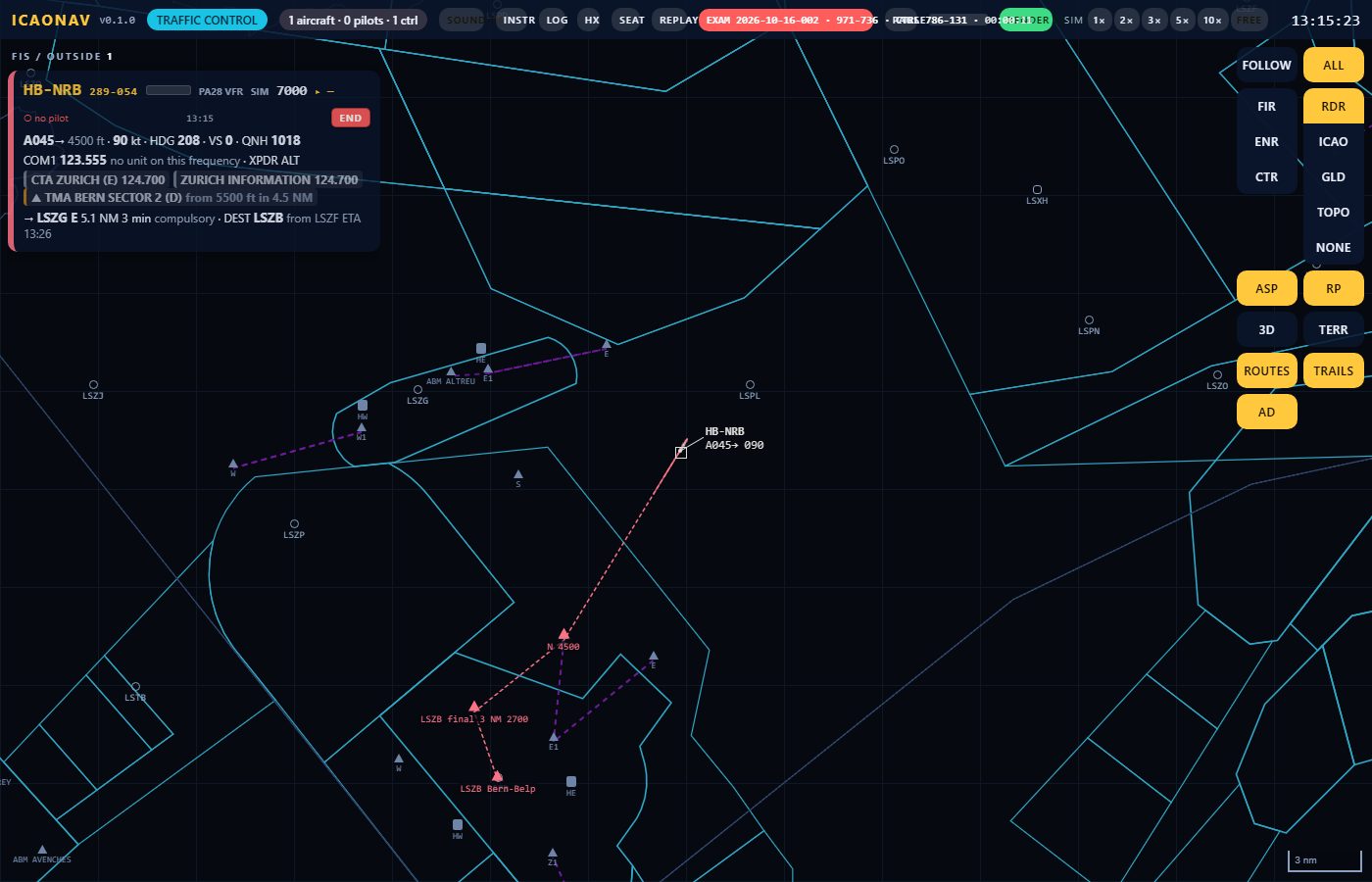Image resolution: width=1372 pixels, height=882 pixels.
Task: Click the ABM AVENCHES triangle marker
Action: [x=42, y=850]
